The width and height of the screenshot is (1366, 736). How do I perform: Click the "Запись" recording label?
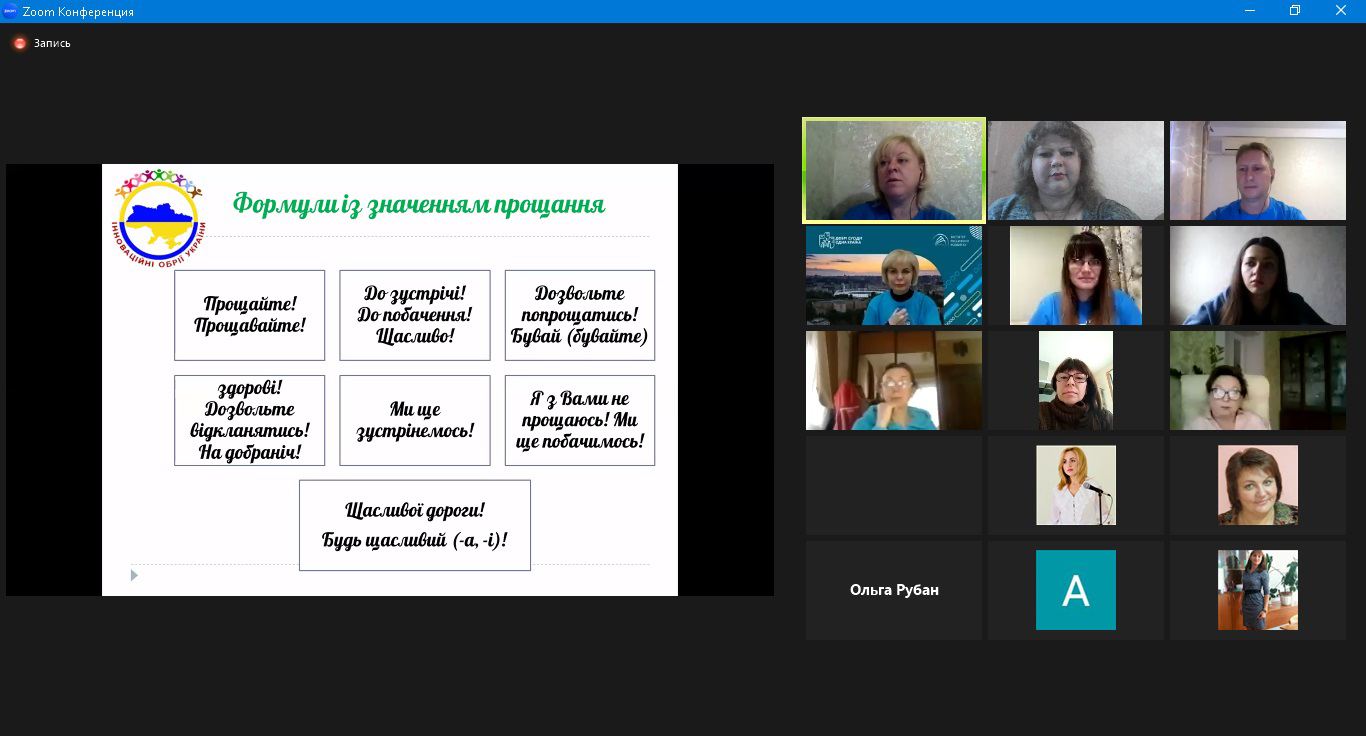coord(52,43)
